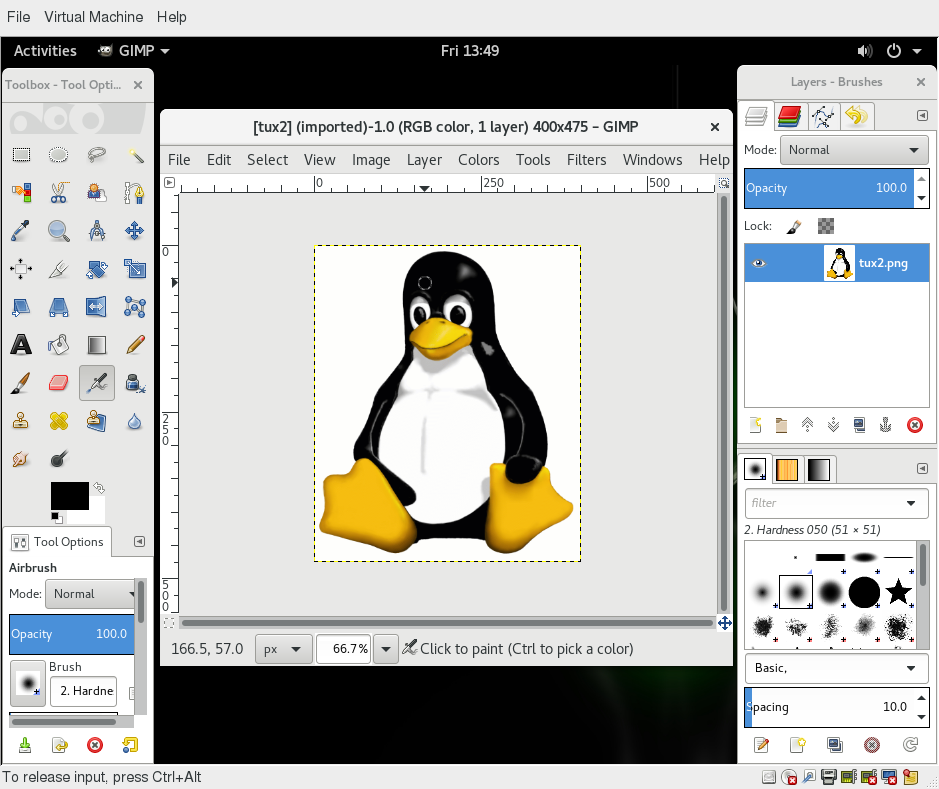The height and width of the screenshot is (789, 939).
Task: Select the Rectangle Select tool
Action: click(21, 155)
